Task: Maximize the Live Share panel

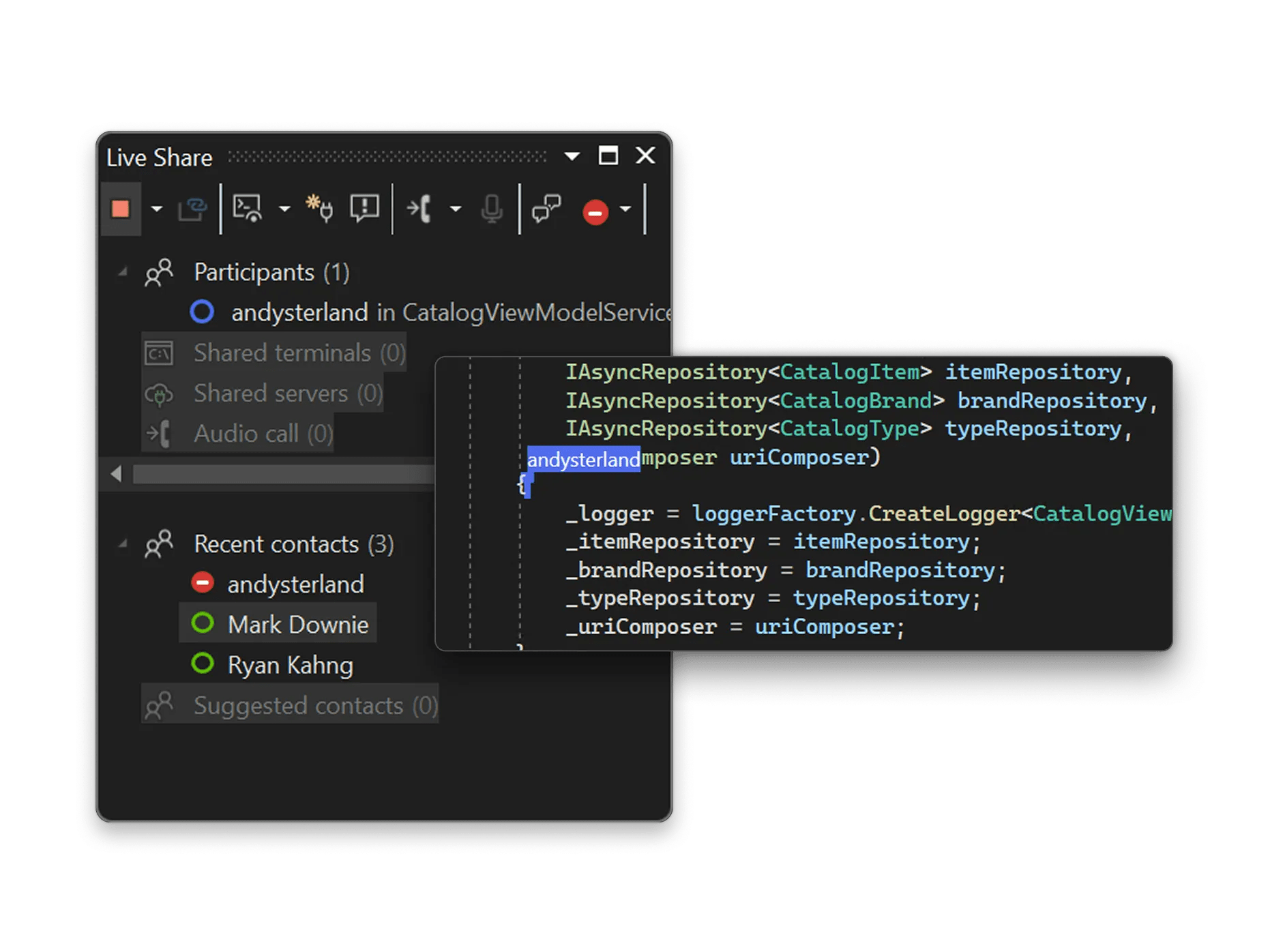Action: 608,155
